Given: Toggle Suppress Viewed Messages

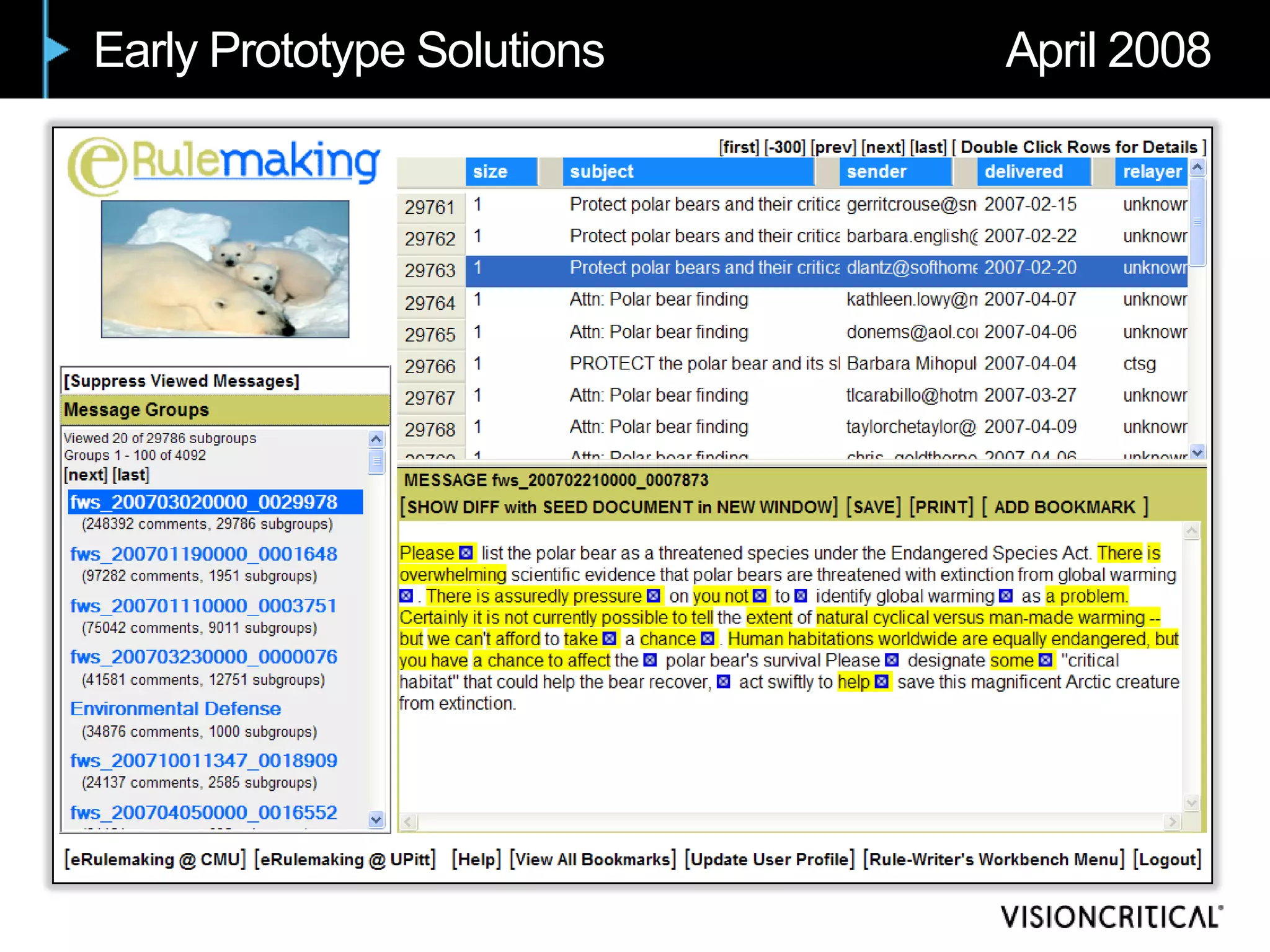Looking at the screenshot, I should pyautogui.click(x=182, y=381).
